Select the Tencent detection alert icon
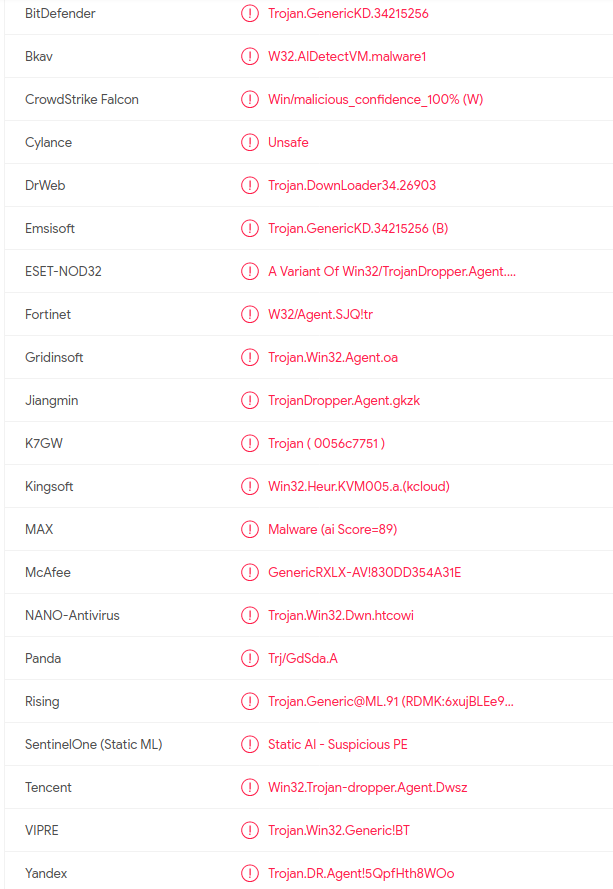Screen dimensions: 613x889 pos(250,788)
